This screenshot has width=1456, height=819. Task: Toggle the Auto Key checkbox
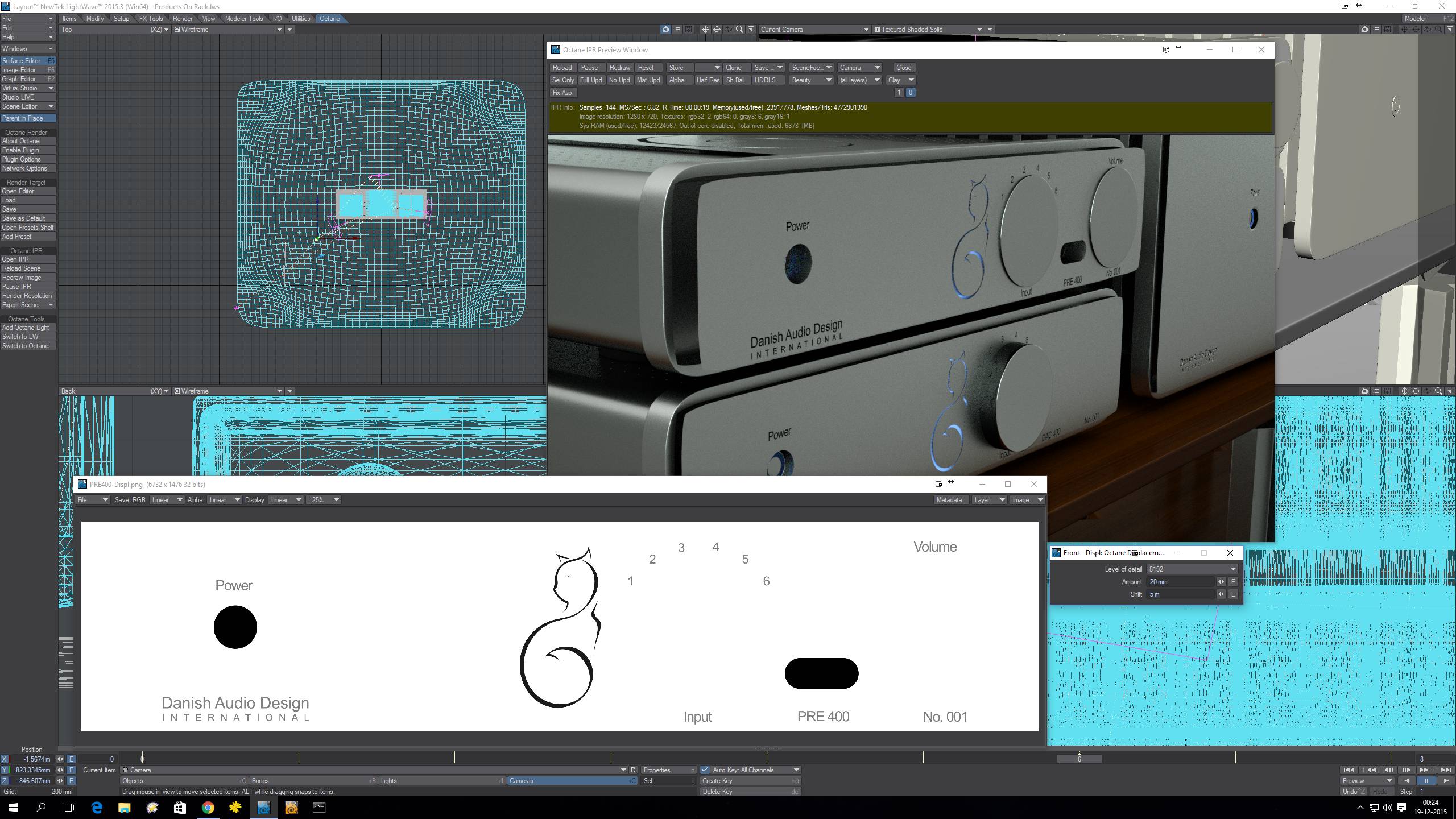click(x=705, y=770)
